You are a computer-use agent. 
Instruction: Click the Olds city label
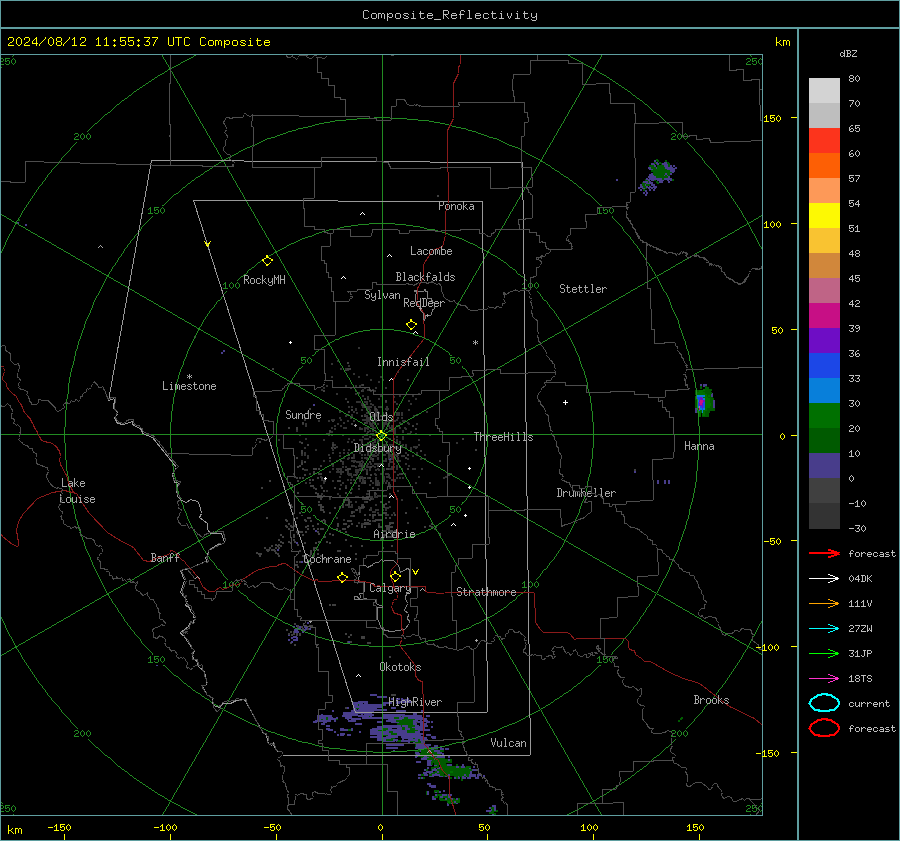(381, 417)
